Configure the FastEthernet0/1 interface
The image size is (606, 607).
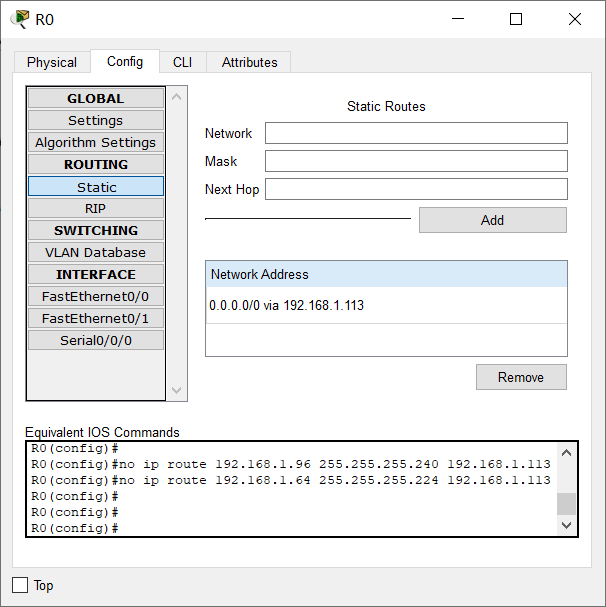coord(96,319)
